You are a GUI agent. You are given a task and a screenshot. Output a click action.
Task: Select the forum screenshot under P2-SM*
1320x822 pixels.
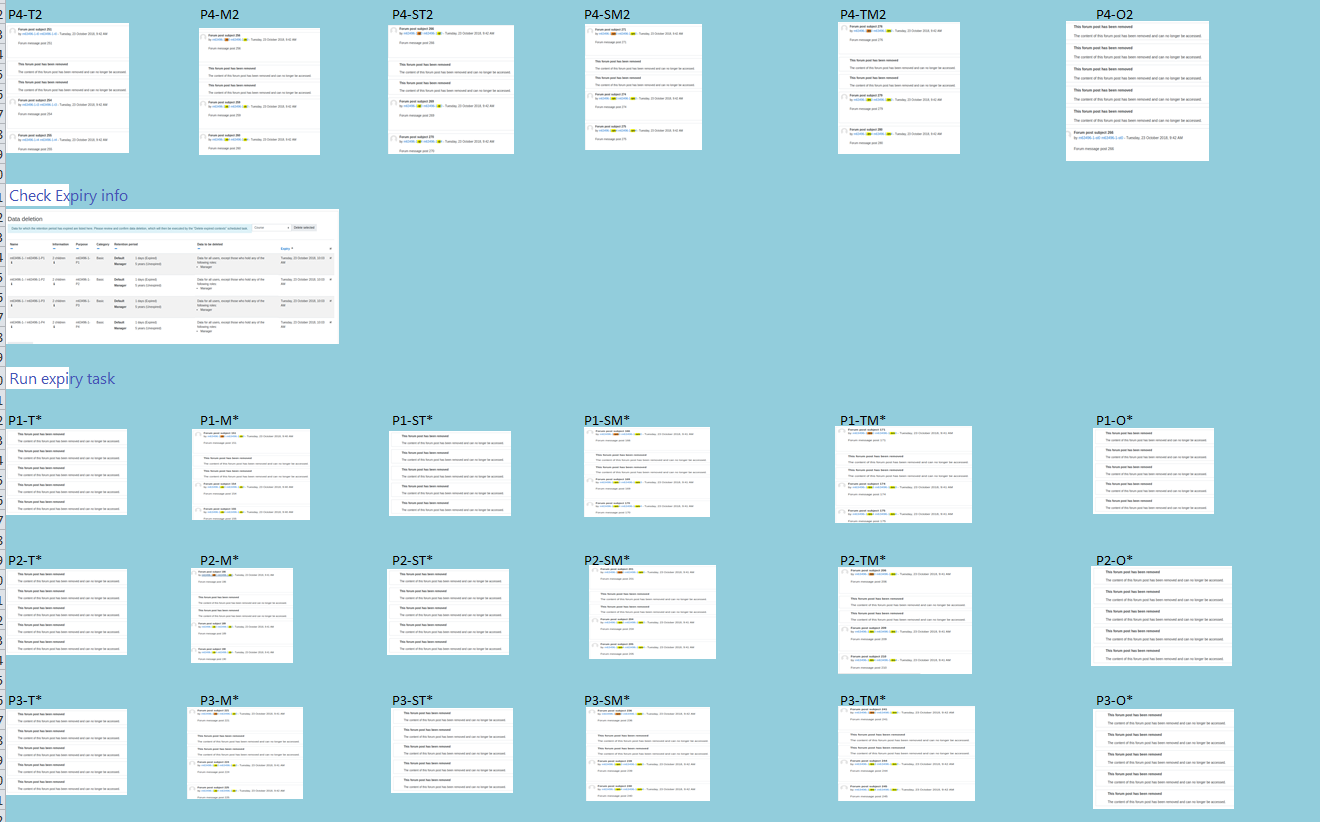(x=651, y=612)
